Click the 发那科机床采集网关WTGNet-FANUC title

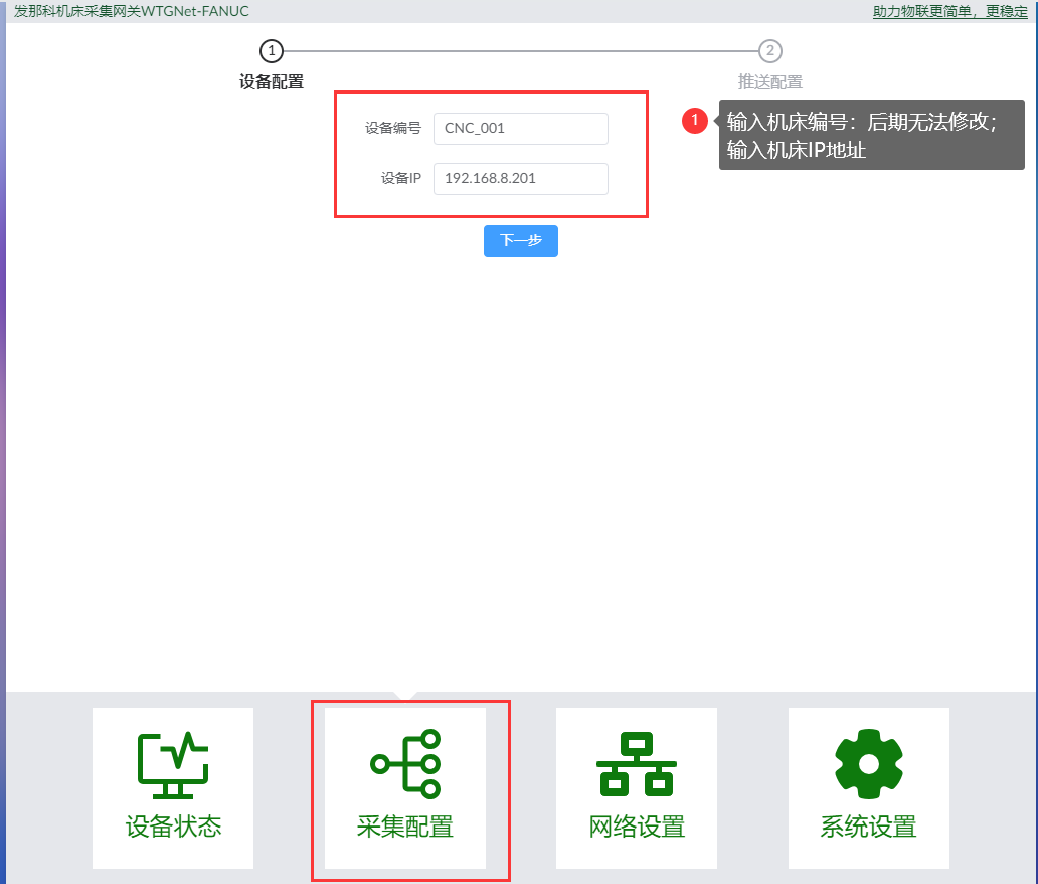[131, 11]
